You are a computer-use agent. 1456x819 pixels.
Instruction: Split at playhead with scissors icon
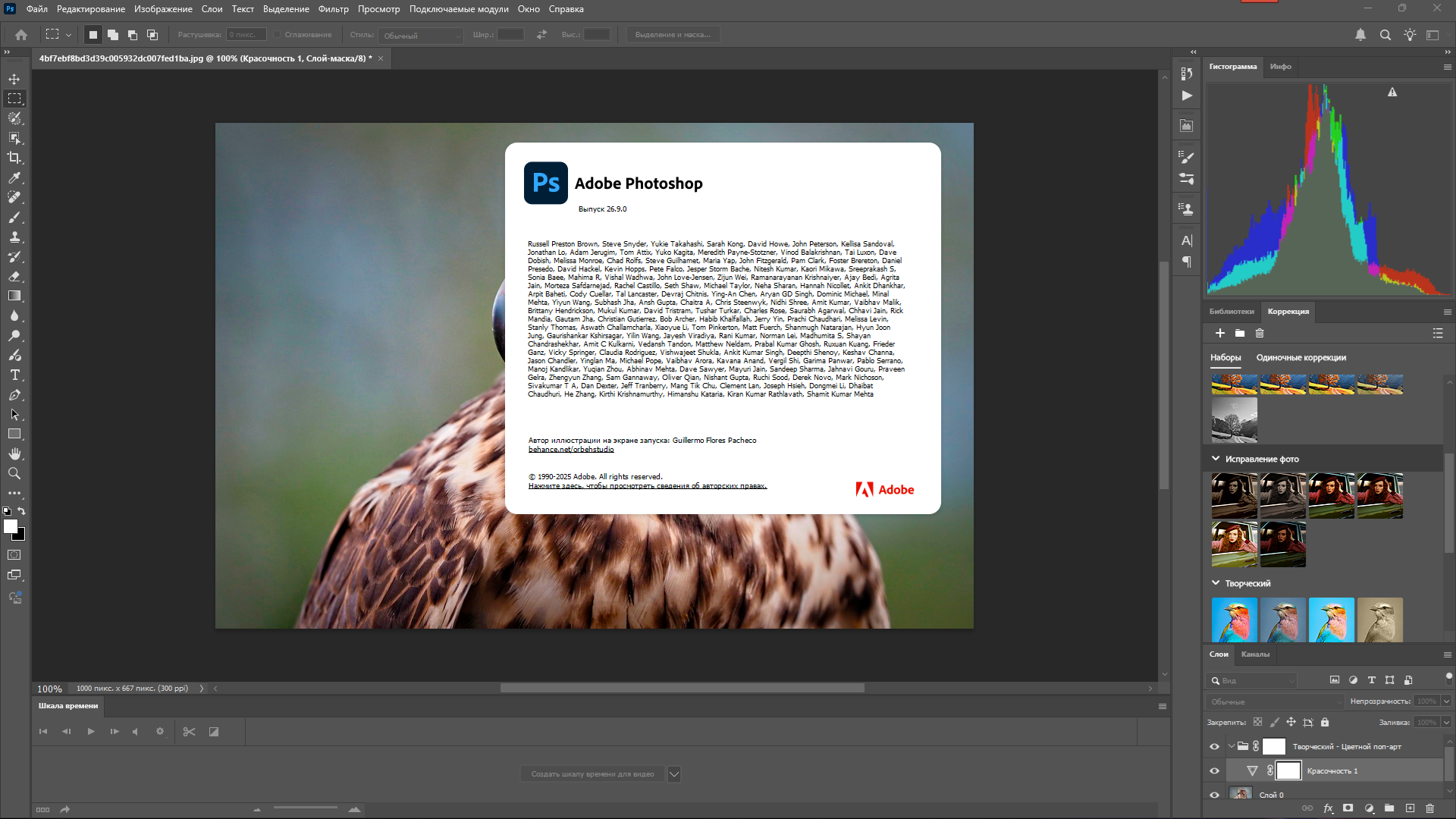click(x=189, y=732)
